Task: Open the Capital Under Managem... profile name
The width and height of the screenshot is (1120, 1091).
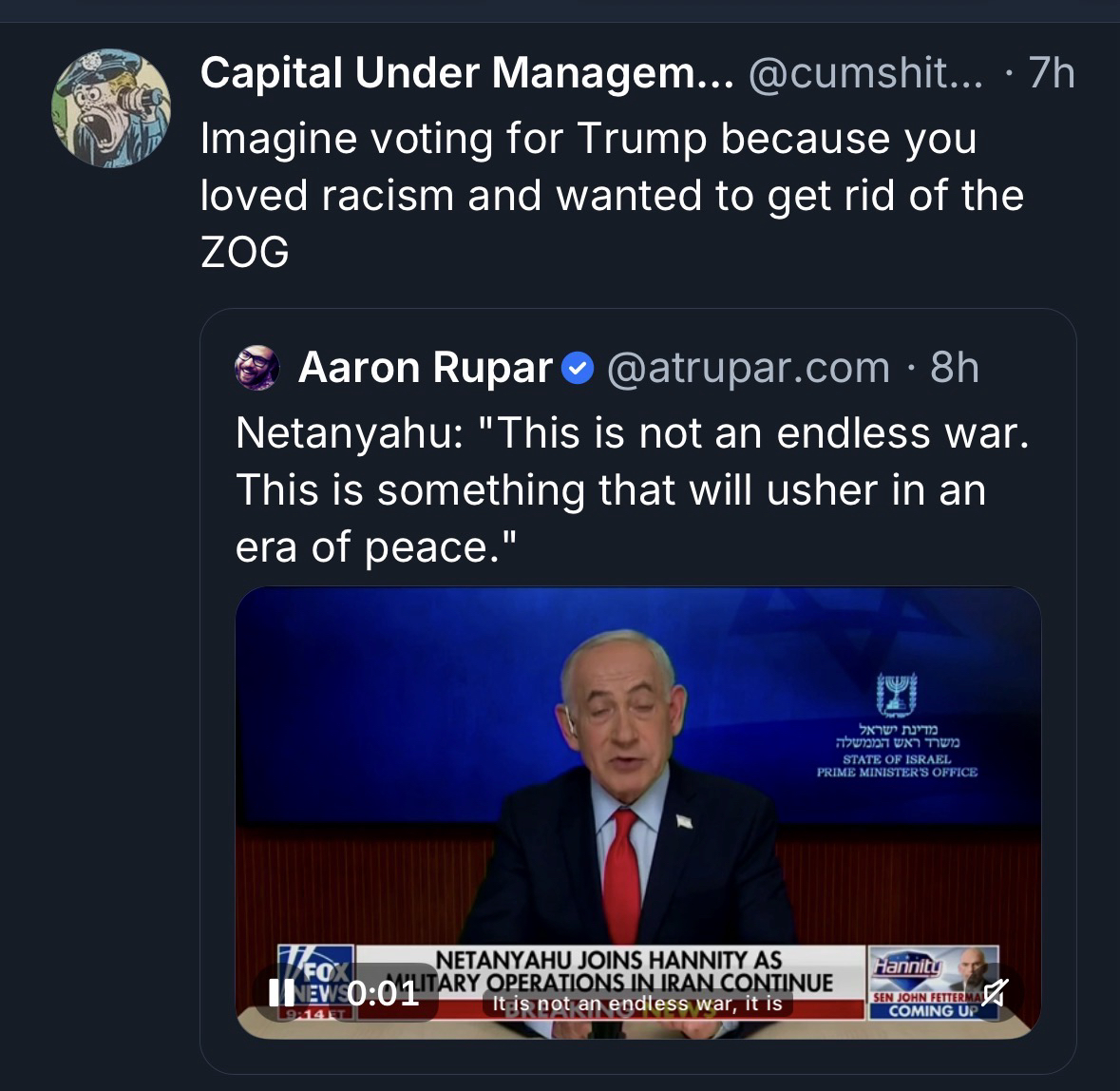Action: (466, 72)
